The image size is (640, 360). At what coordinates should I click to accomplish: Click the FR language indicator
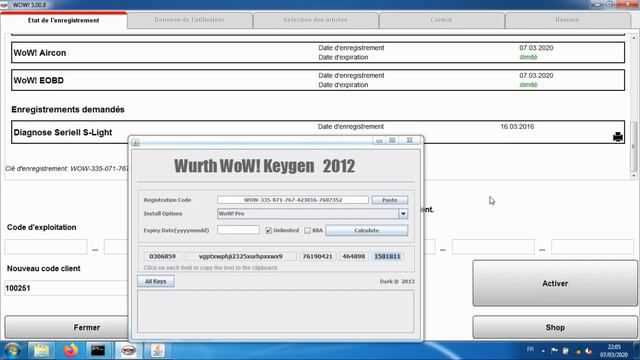(530, 349)
